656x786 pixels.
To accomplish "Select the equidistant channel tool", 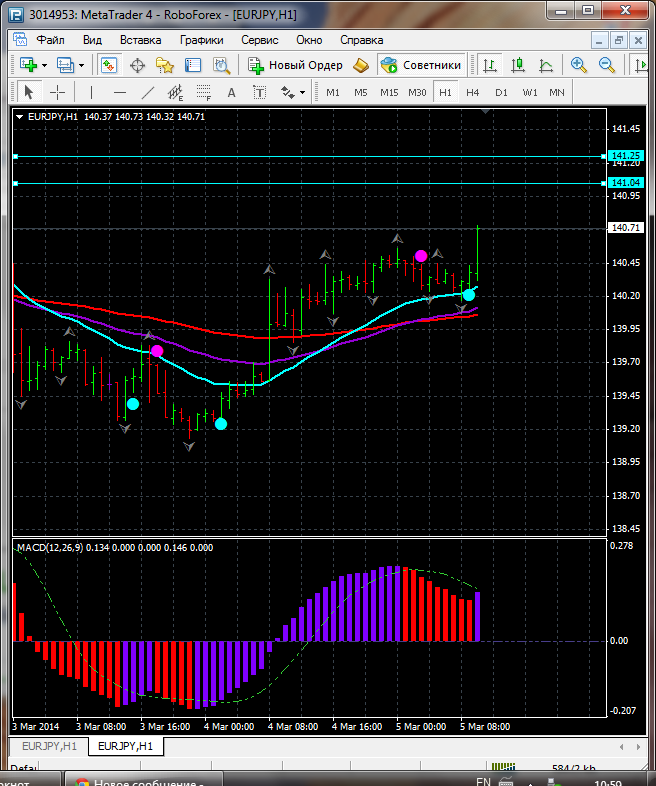I will [175, 92].
